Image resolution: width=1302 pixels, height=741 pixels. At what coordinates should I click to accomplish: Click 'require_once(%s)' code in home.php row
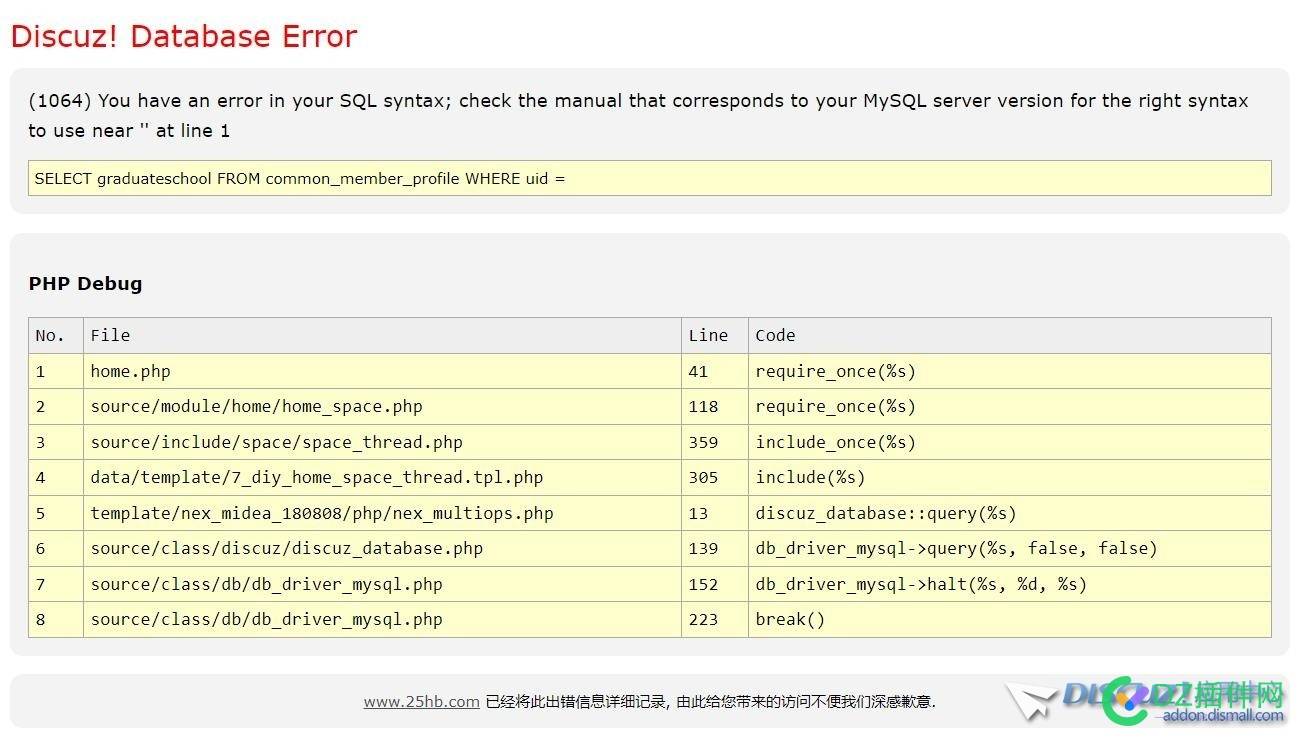click(x=1010, y=371)
